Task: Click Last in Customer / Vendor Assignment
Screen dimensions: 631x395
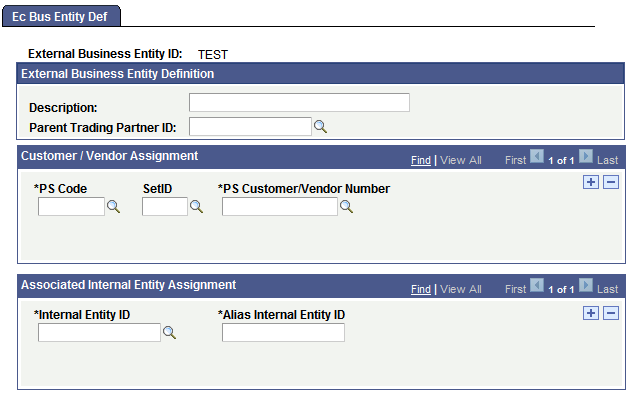Action: click(x=608, y=160)
